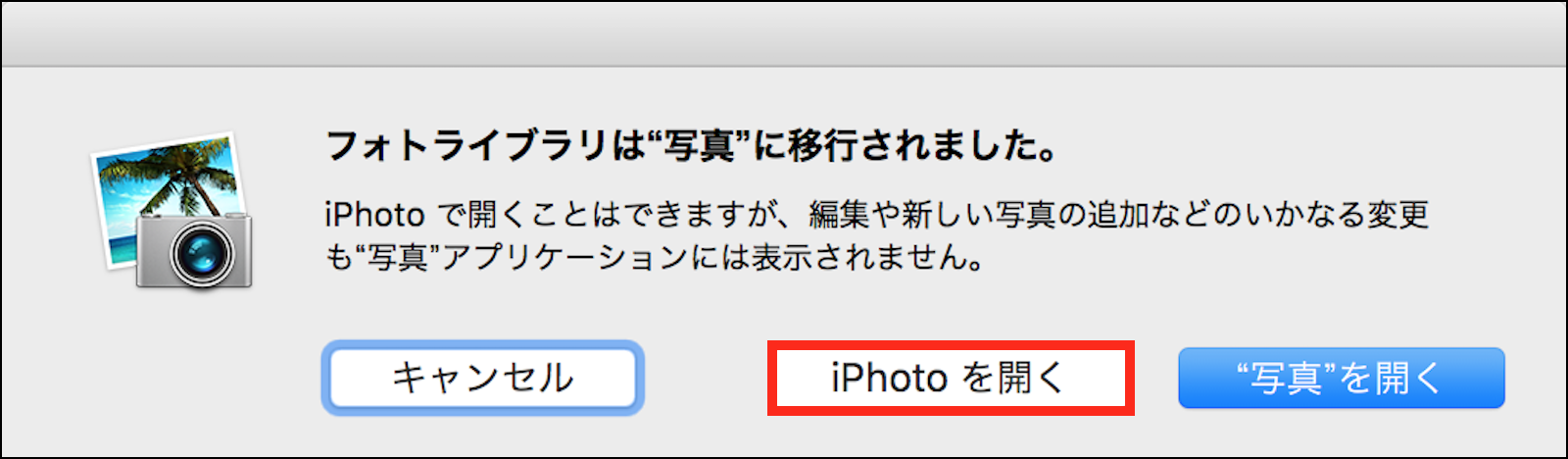This screenshot has height=459, width=1568.
Task: Click the iPhoto application icon
Action: click(172, 210)
